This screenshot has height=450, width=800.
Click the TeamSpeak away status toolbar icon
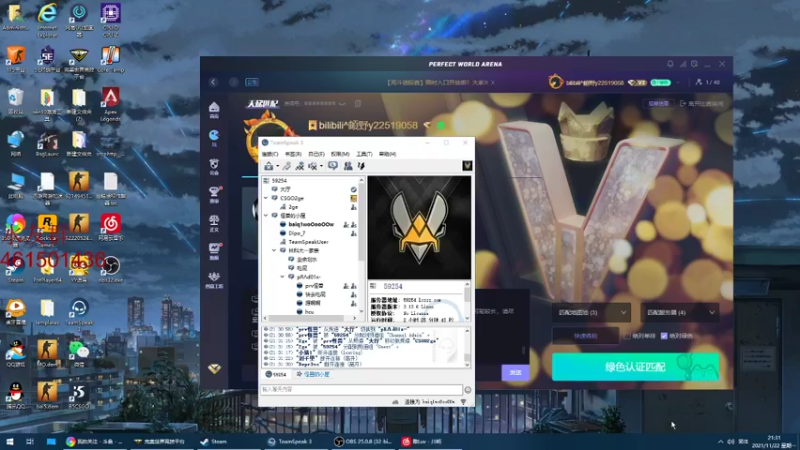312,166
